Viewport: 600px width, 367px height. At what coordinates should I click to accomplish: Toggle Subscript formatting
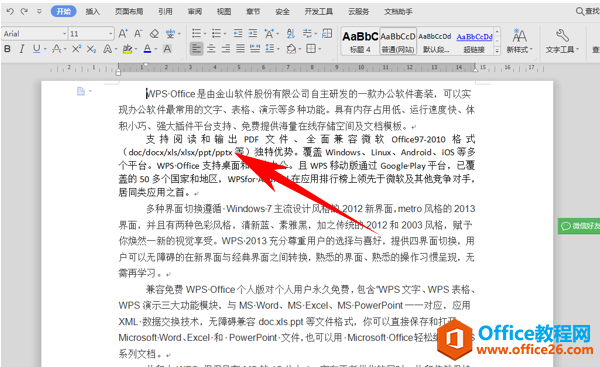(x=91, y=49)
